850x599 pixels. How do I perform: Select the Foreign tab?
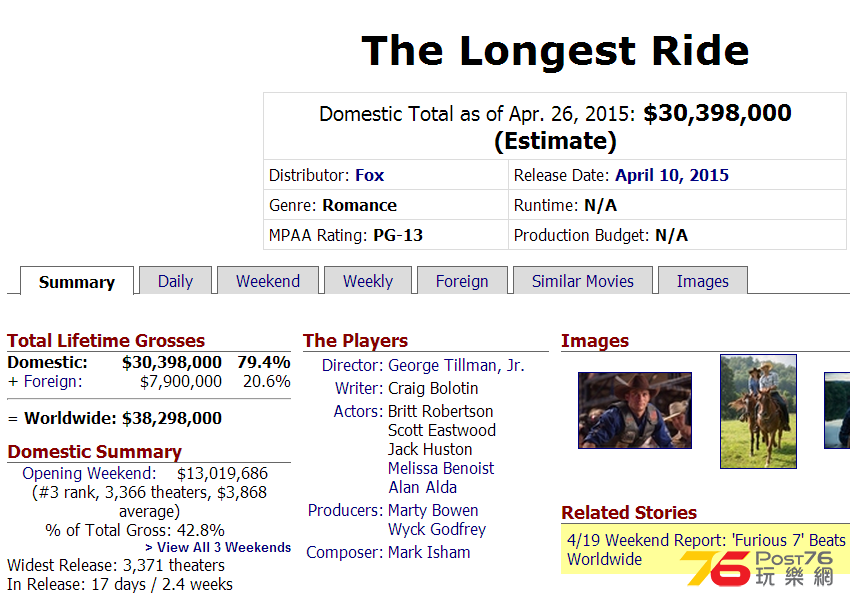click(462, 281)
